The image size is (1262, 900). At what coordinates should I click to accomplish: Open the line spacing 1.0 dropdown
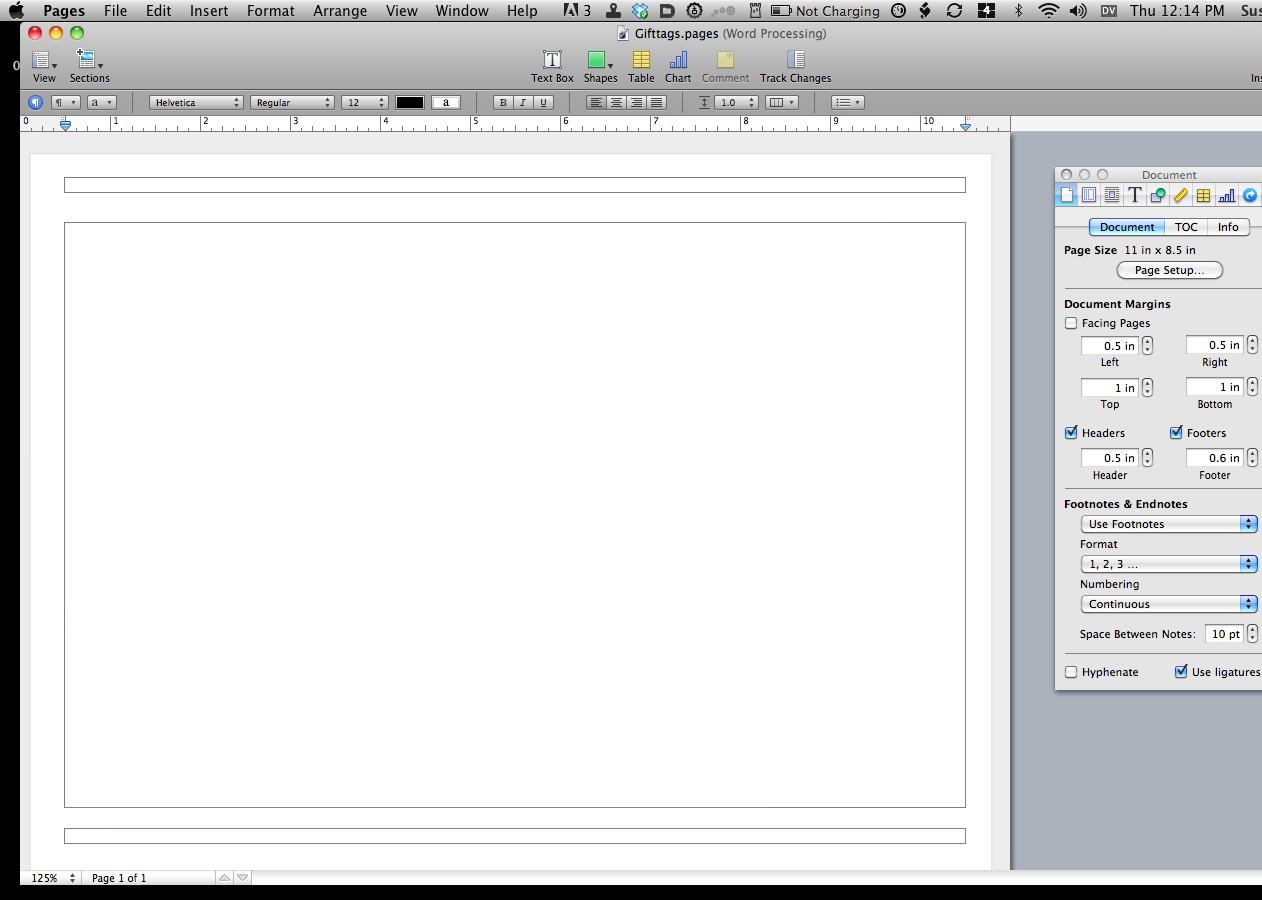pyautogui.click(x=735, y=102)
